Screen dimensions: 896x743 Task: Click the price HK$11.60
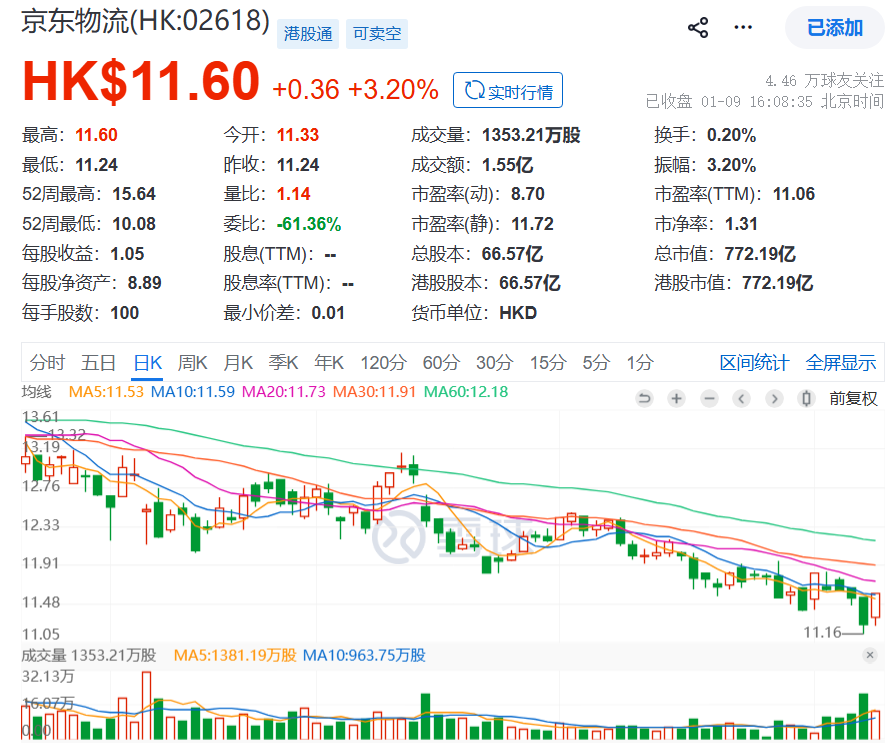click(x=141, y=81)
